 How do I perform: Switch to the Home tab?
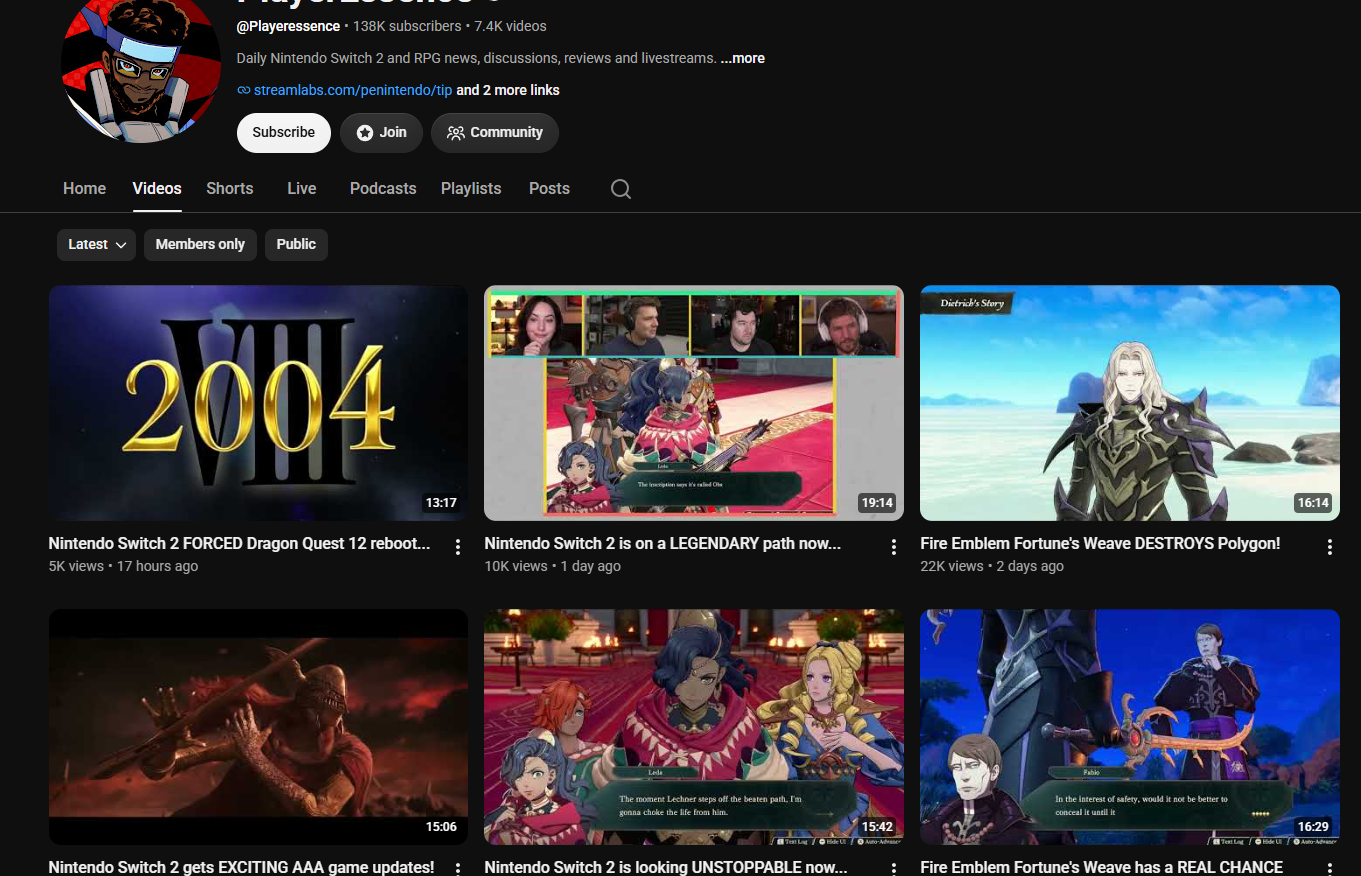click(x=84, y=188)
